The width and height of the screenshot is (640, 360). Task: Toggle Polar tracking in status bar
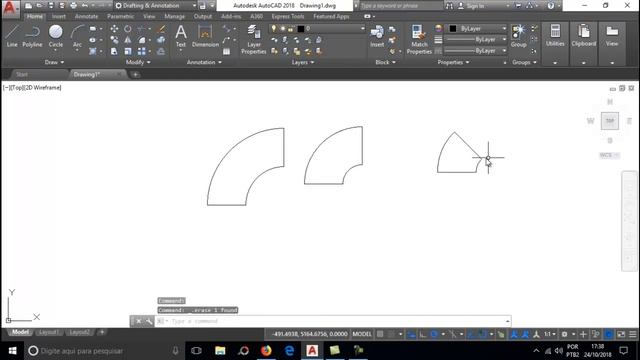pyautogui.click(x=434, y=334)
